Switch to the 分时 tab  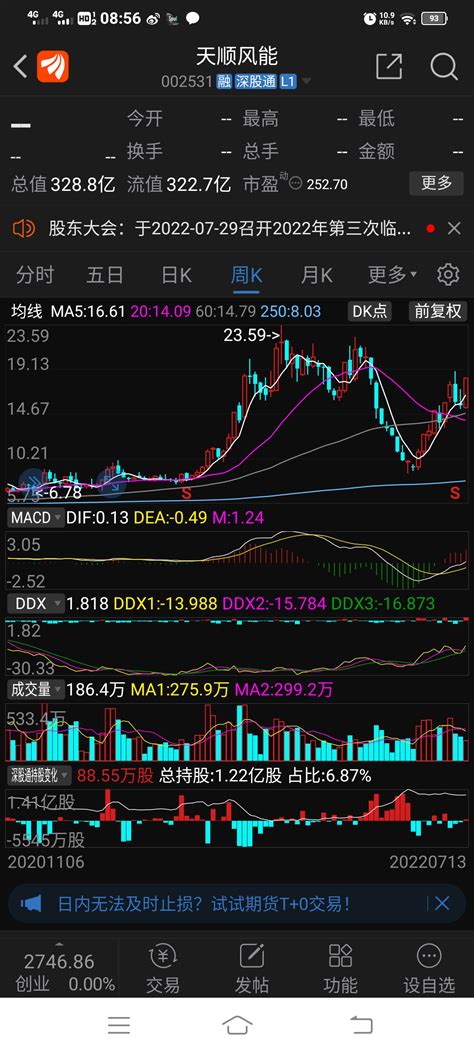[x=36, y=275]
